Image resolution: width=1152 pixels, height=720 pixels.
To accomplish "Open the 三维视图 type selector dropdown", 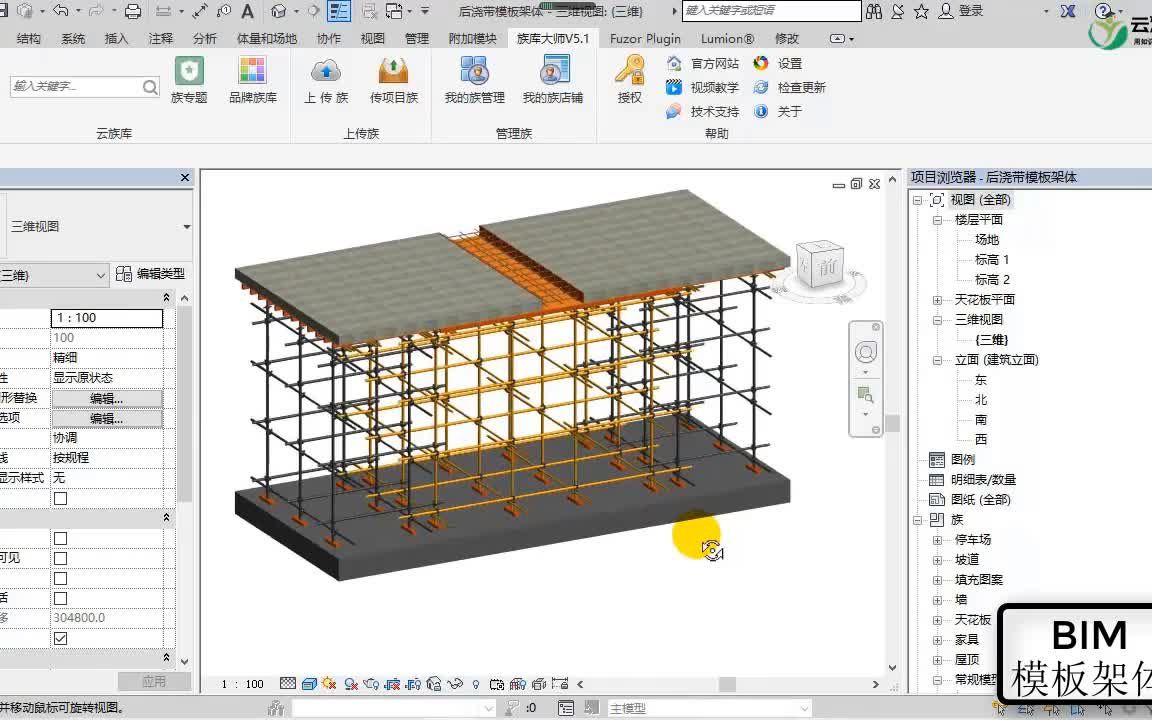I will 187,227.
